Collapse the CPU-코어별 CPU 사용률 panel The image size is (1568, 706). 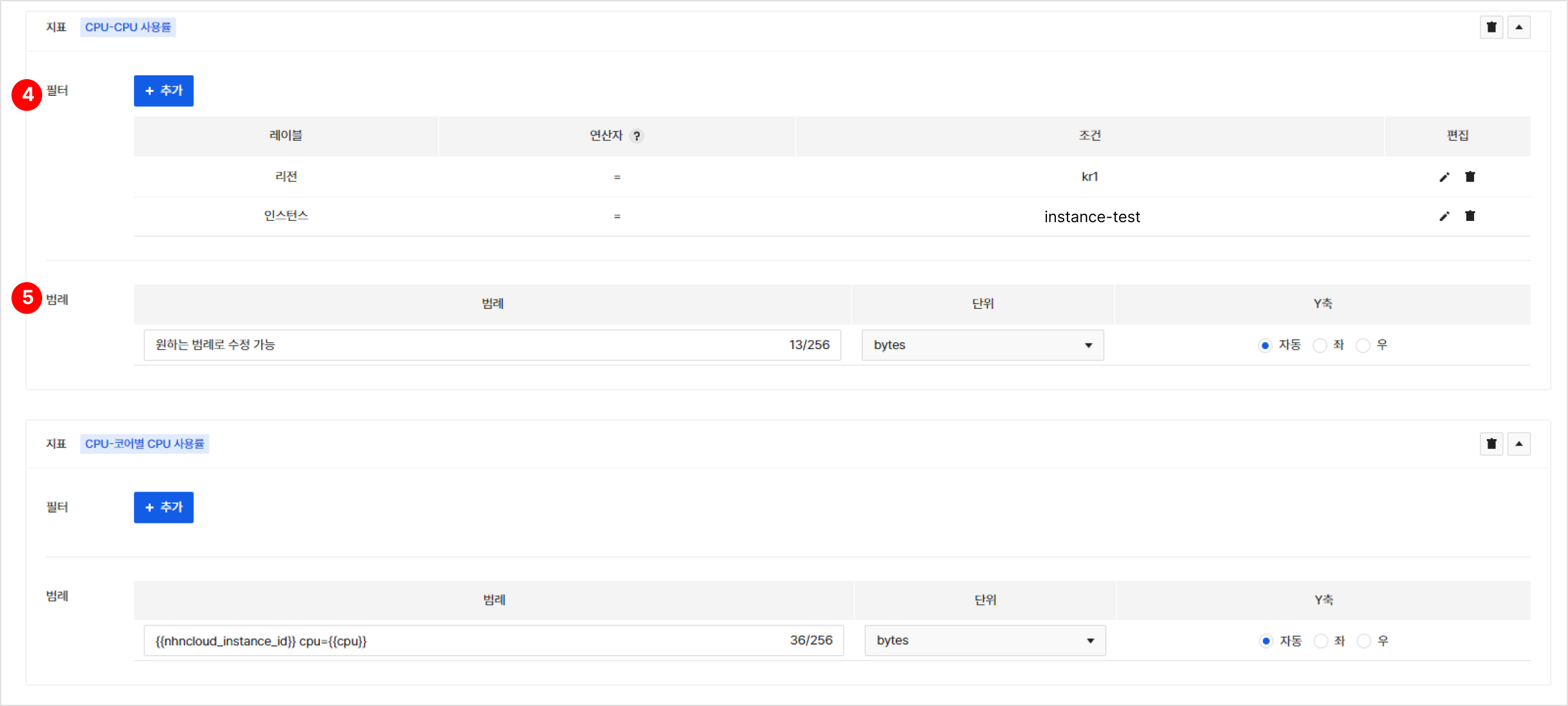click(1519, 444)
